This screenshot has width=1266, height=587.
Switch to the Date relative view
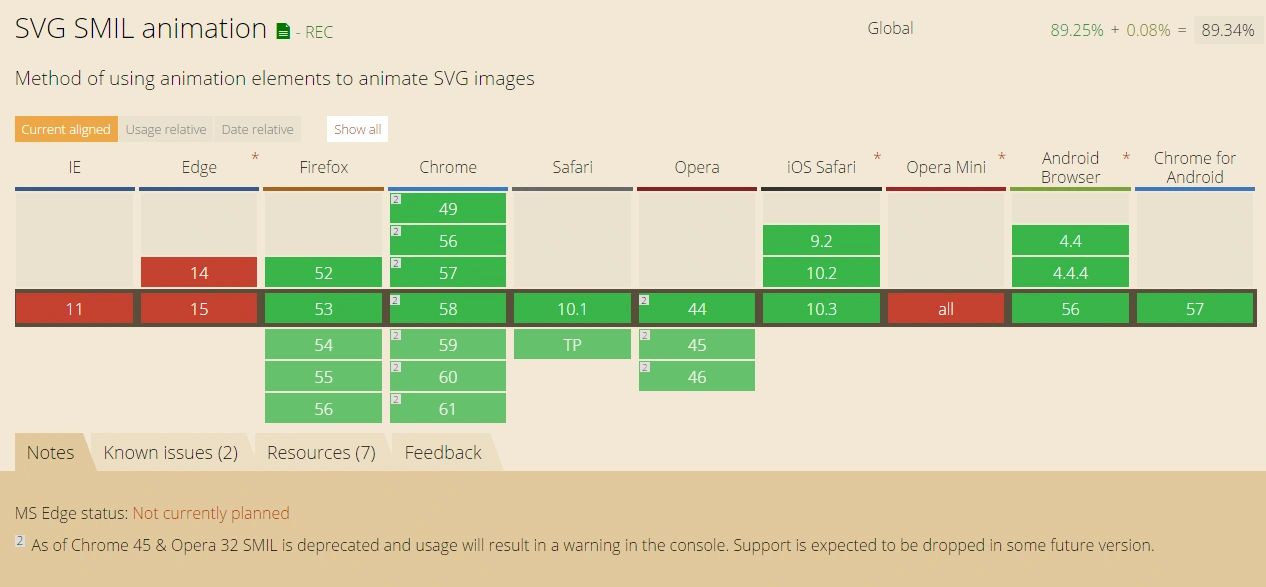(x=258, y=129)
